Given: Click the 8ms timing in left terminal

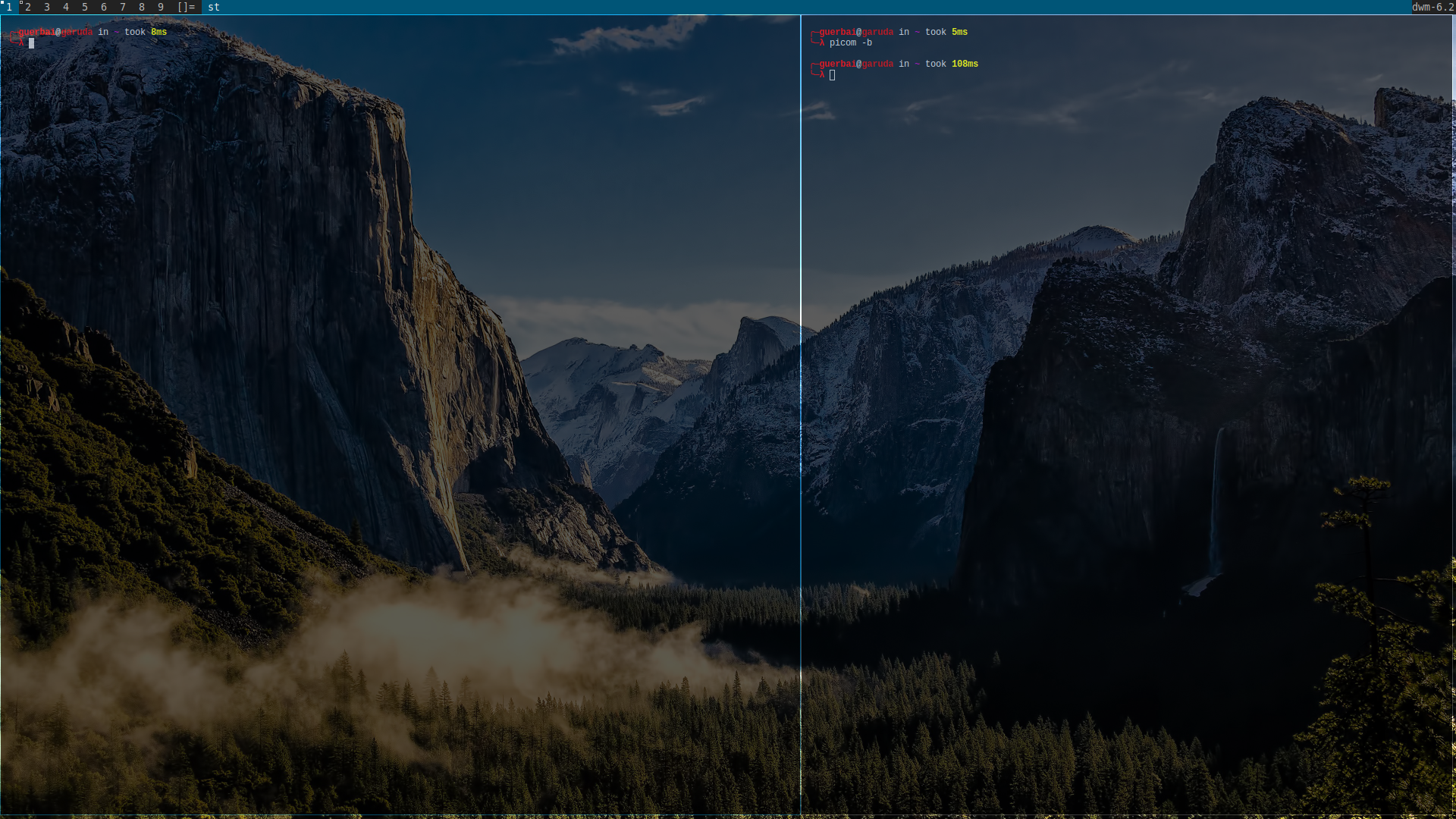Looking at the screenshot, I should (x=158, y=33).
